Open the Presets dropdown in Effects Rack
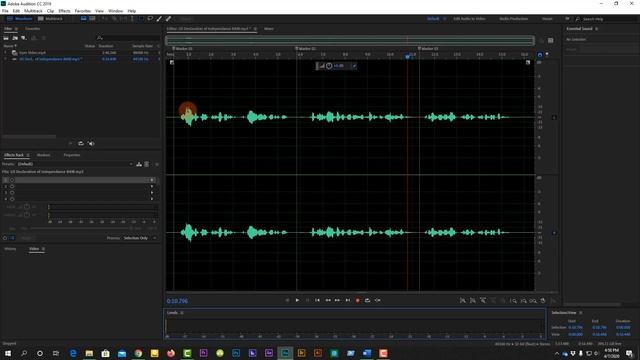 click(x=75, y=164)
